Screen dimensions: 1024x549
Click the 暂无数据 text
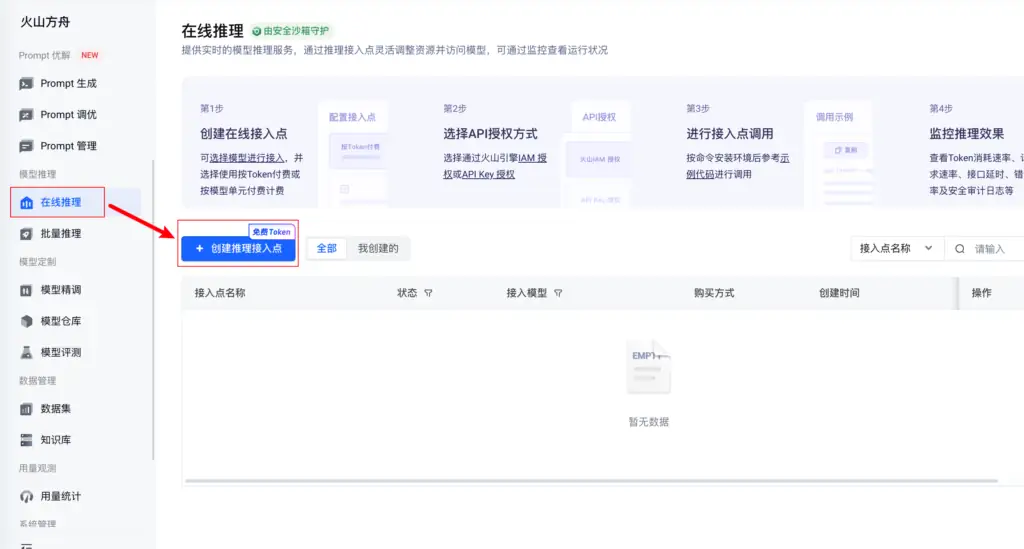point(648,422)
